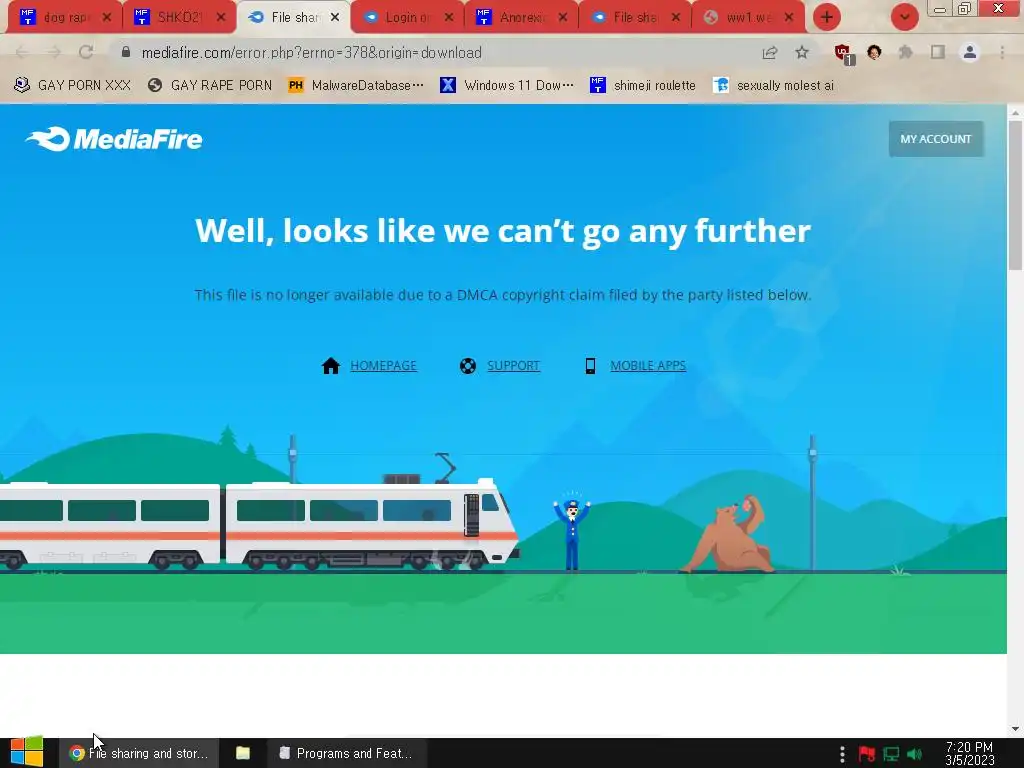Open the MOBILE APPS link

coord(648,366)
